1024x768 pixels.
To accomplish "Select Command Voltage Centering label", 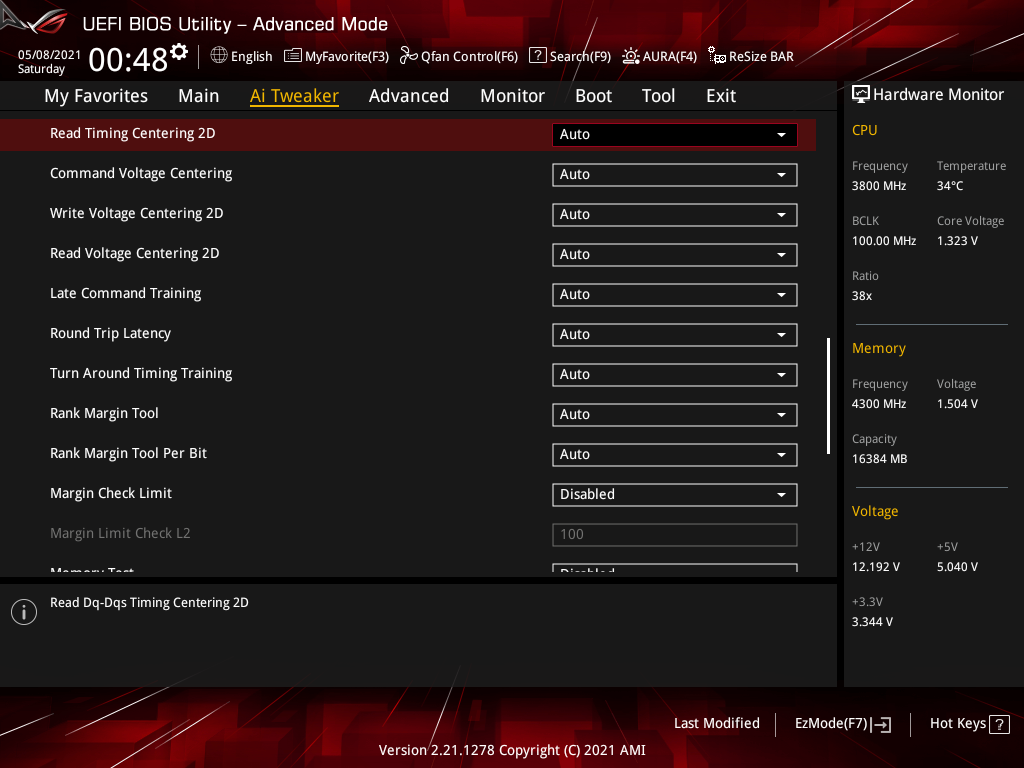I will point(141,173).
